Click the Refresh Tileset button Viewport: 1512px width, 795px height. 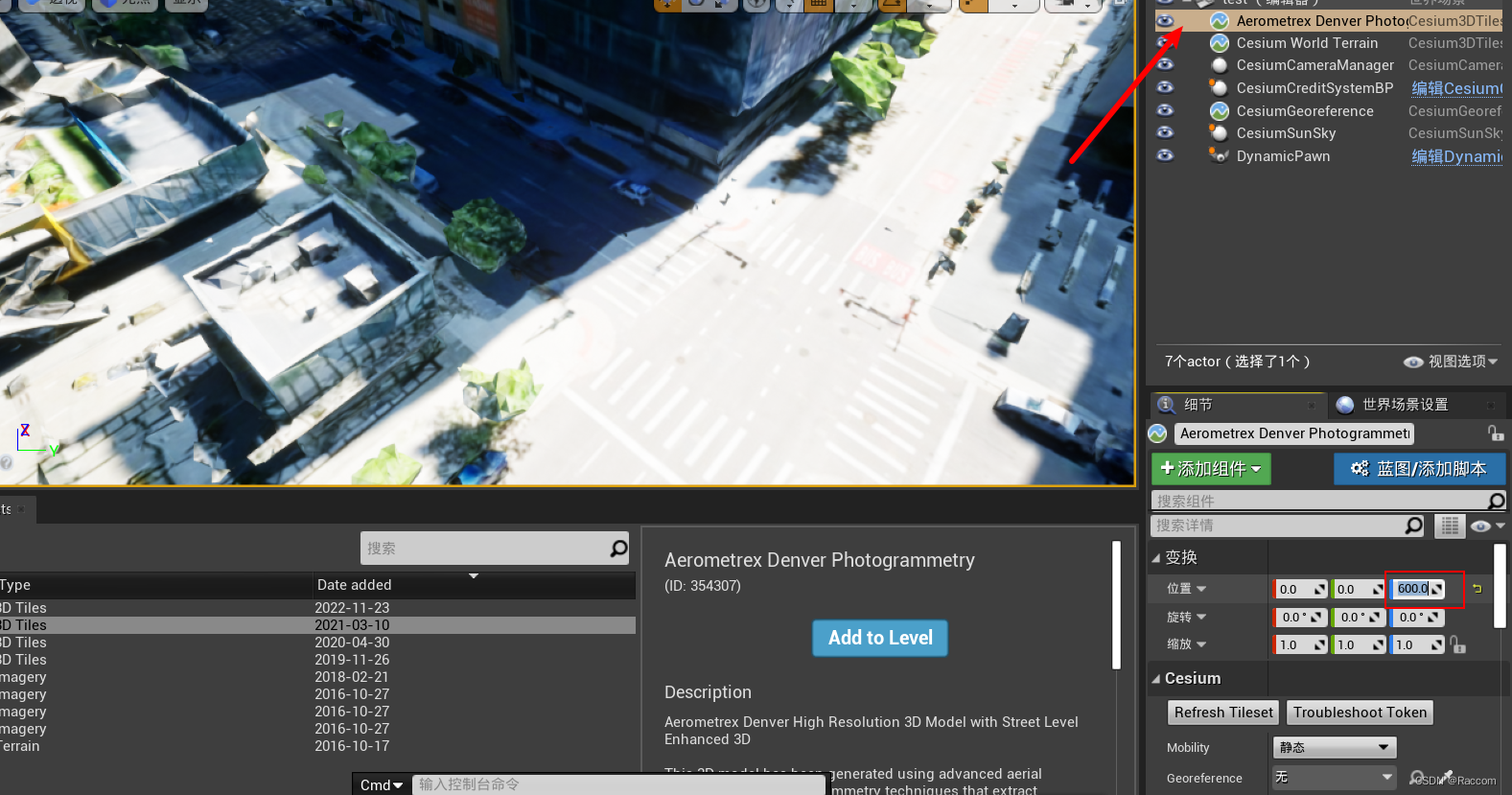pyautogui.click(x=1223, y=713)
